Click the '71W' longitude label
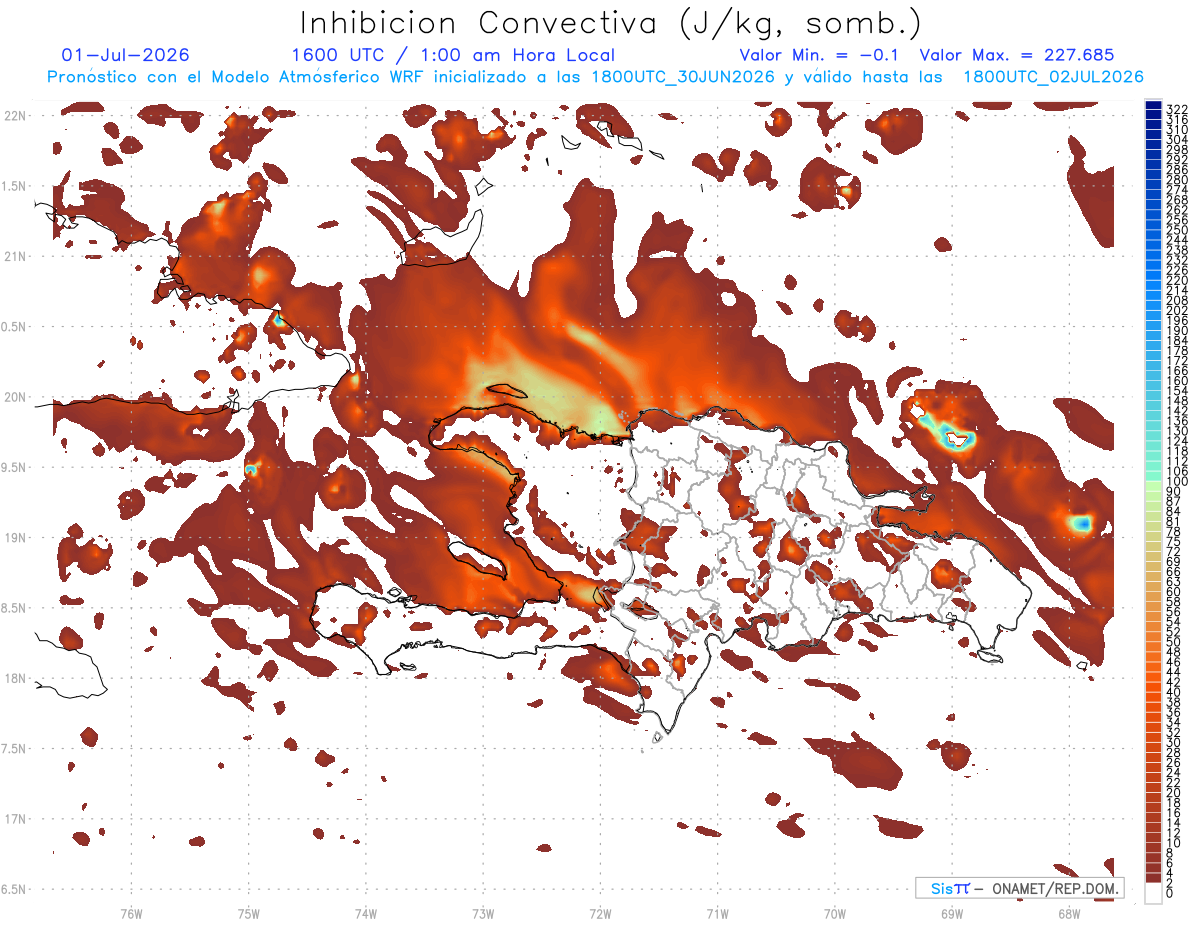Viewport: 1200px width, 927px height. [717, 913]
